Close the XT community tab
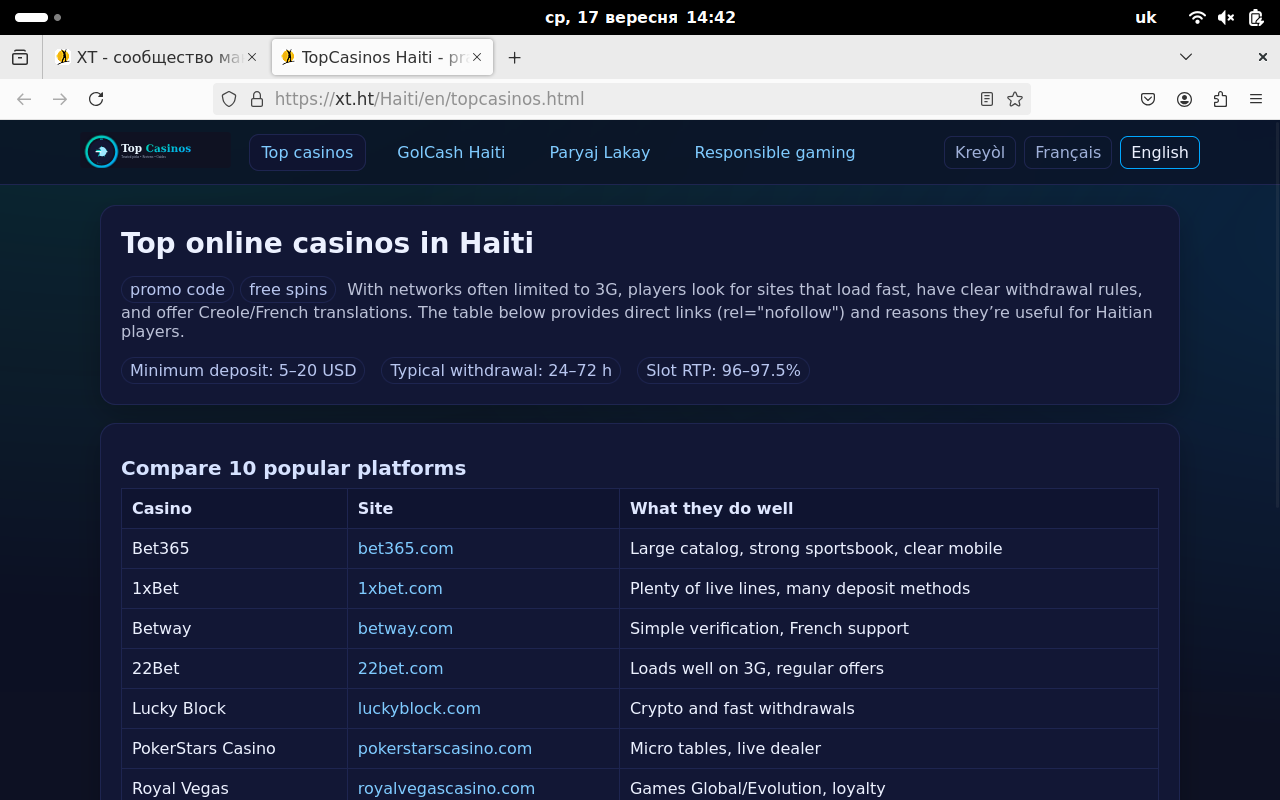The image size is (1280, 800). click(x=252, y=57)
